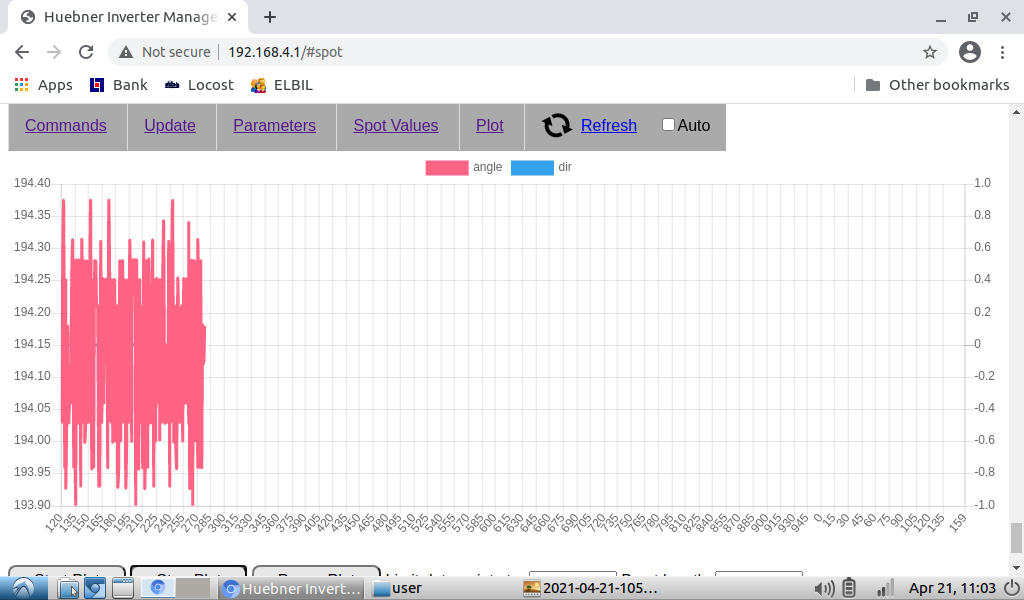Go back using the browser back arrow
The width and height of the screenshot is (1024, 600).
tap(22, 52)
